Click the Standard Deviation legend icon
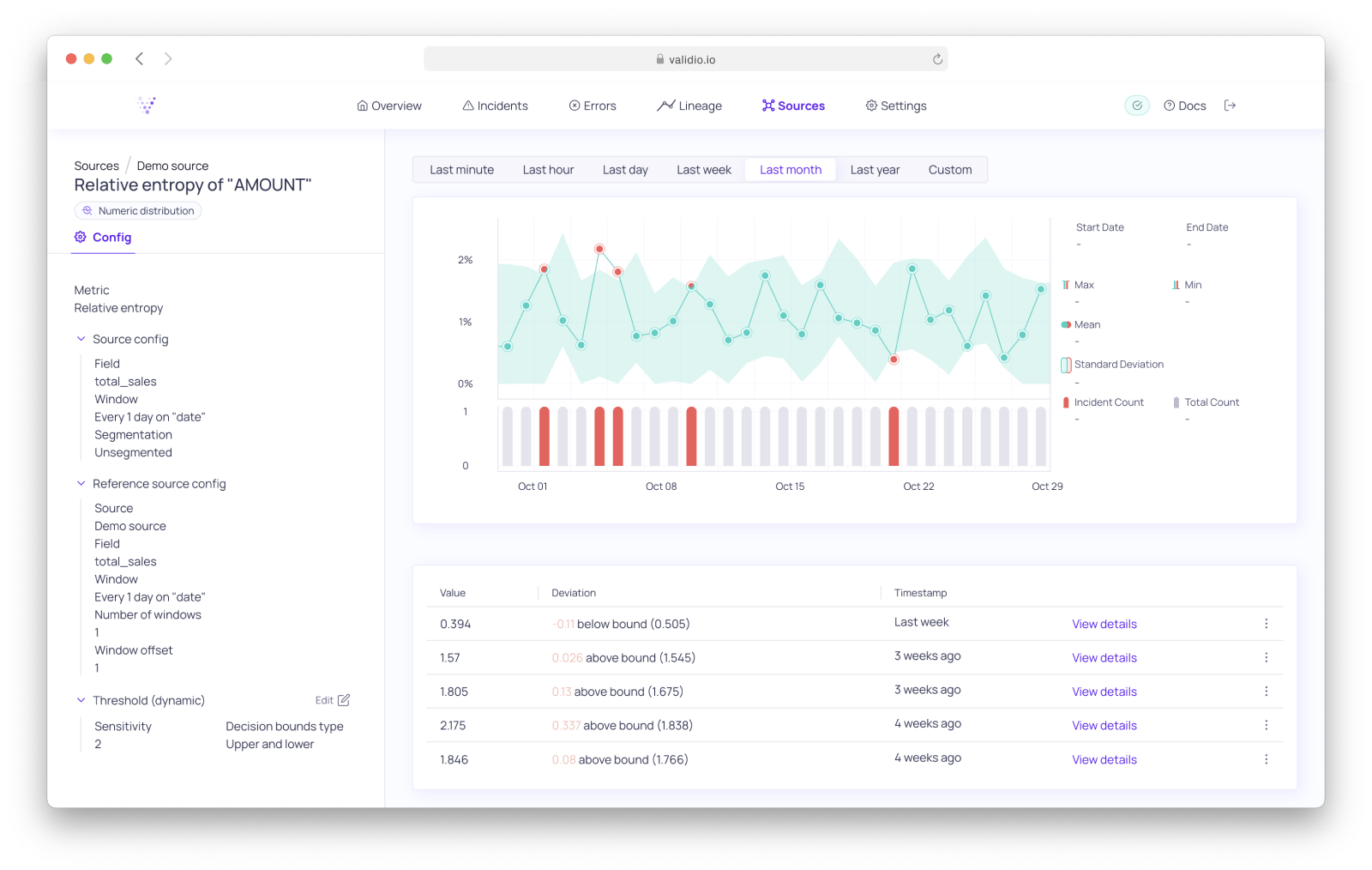 1066,365
